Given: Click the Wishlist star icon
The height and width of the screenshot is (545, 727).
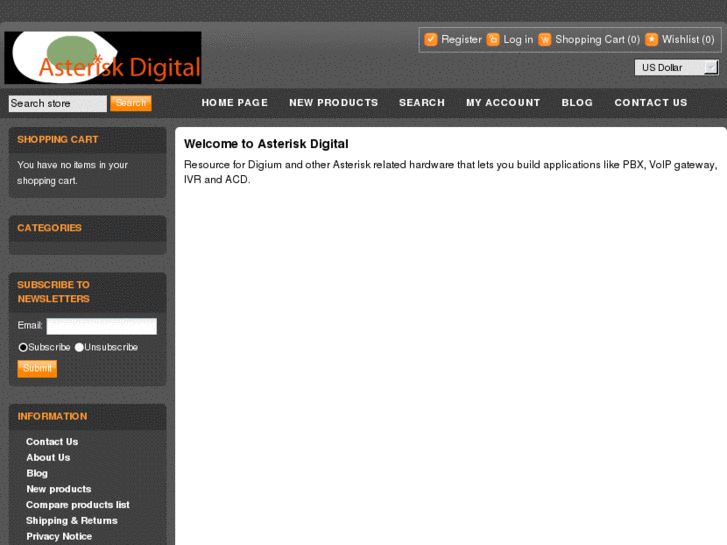Looking at the screenshot, I should (651, 40).
